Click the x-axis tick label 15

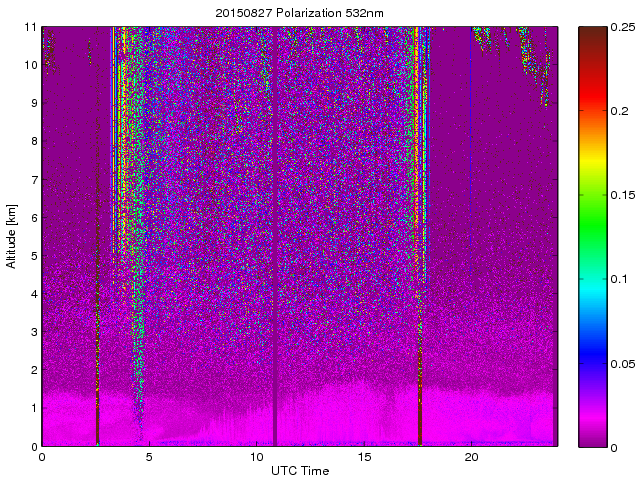pyautogui.click(x=364, y=457)
